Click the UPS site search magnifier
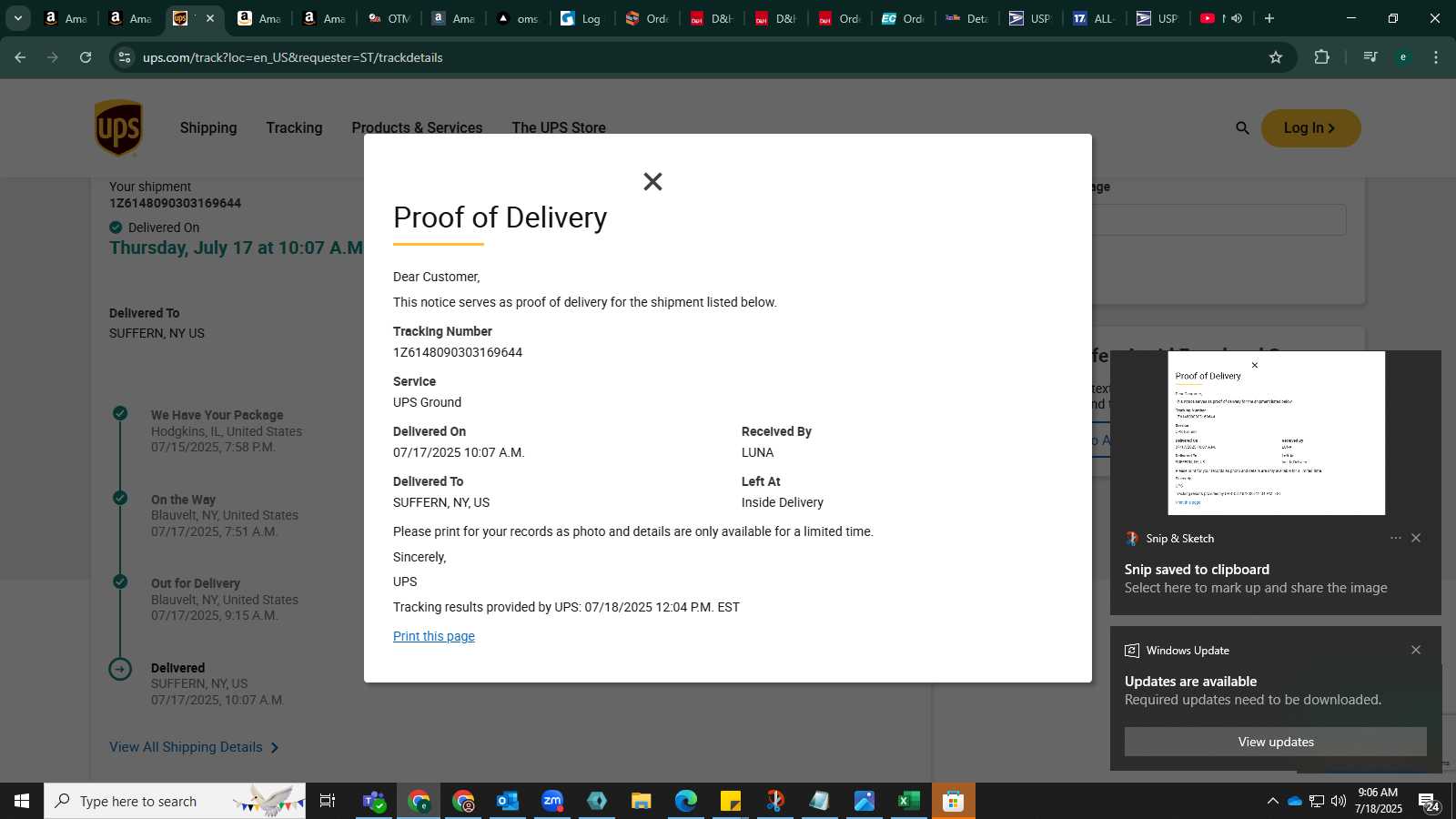 (1242, 128)
